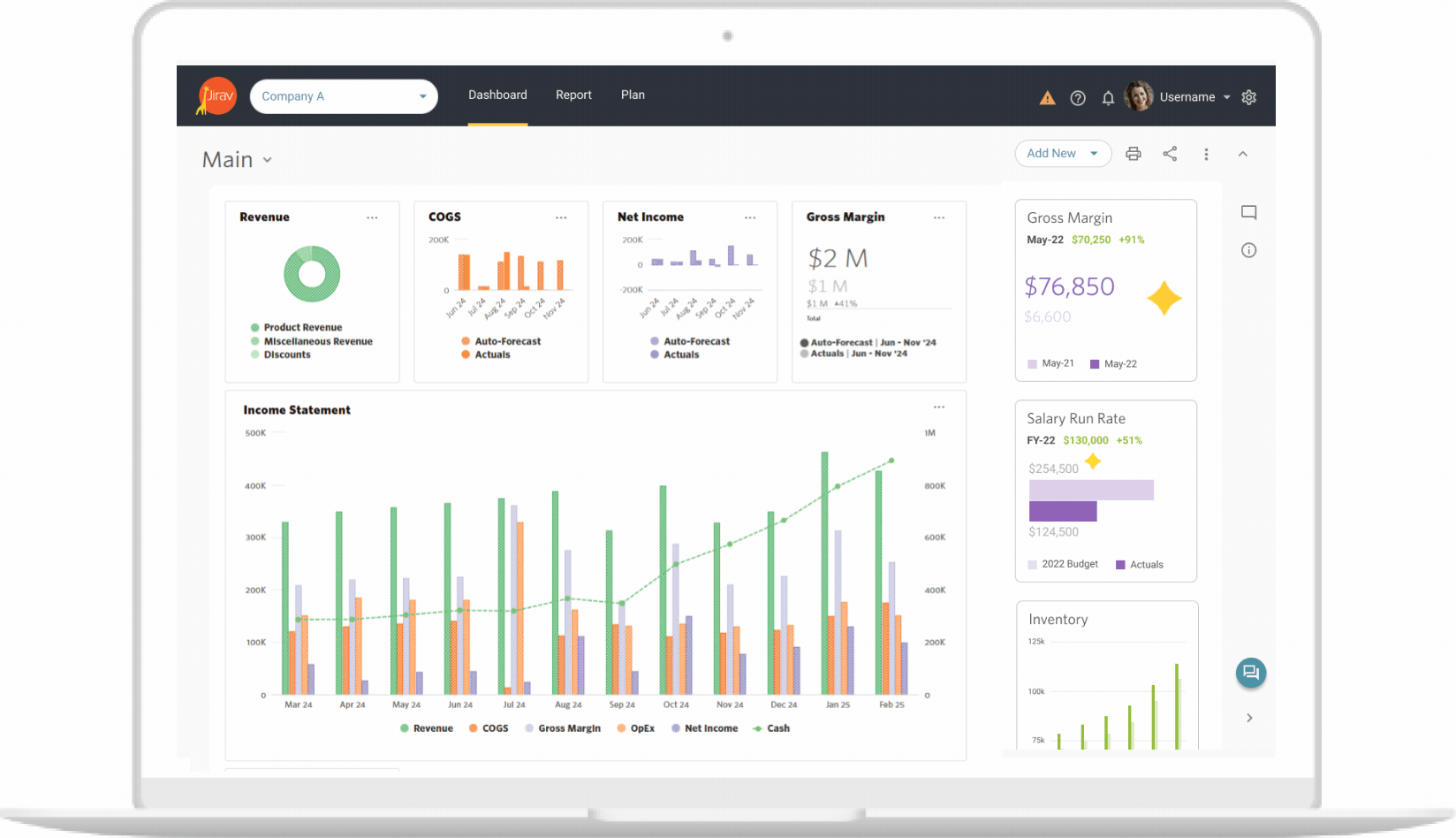
Task: Open the notifications bell
Action: pos(1108,97)
